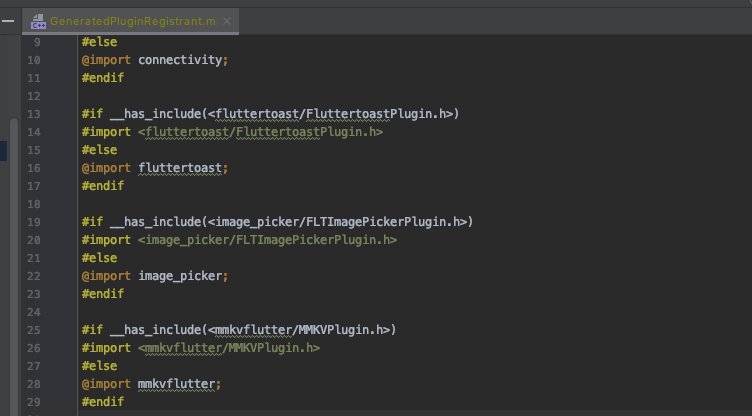752x416 pixels.
Task: Place cursor on '@import connectivity;' line
Action: (x=155, y=60)
